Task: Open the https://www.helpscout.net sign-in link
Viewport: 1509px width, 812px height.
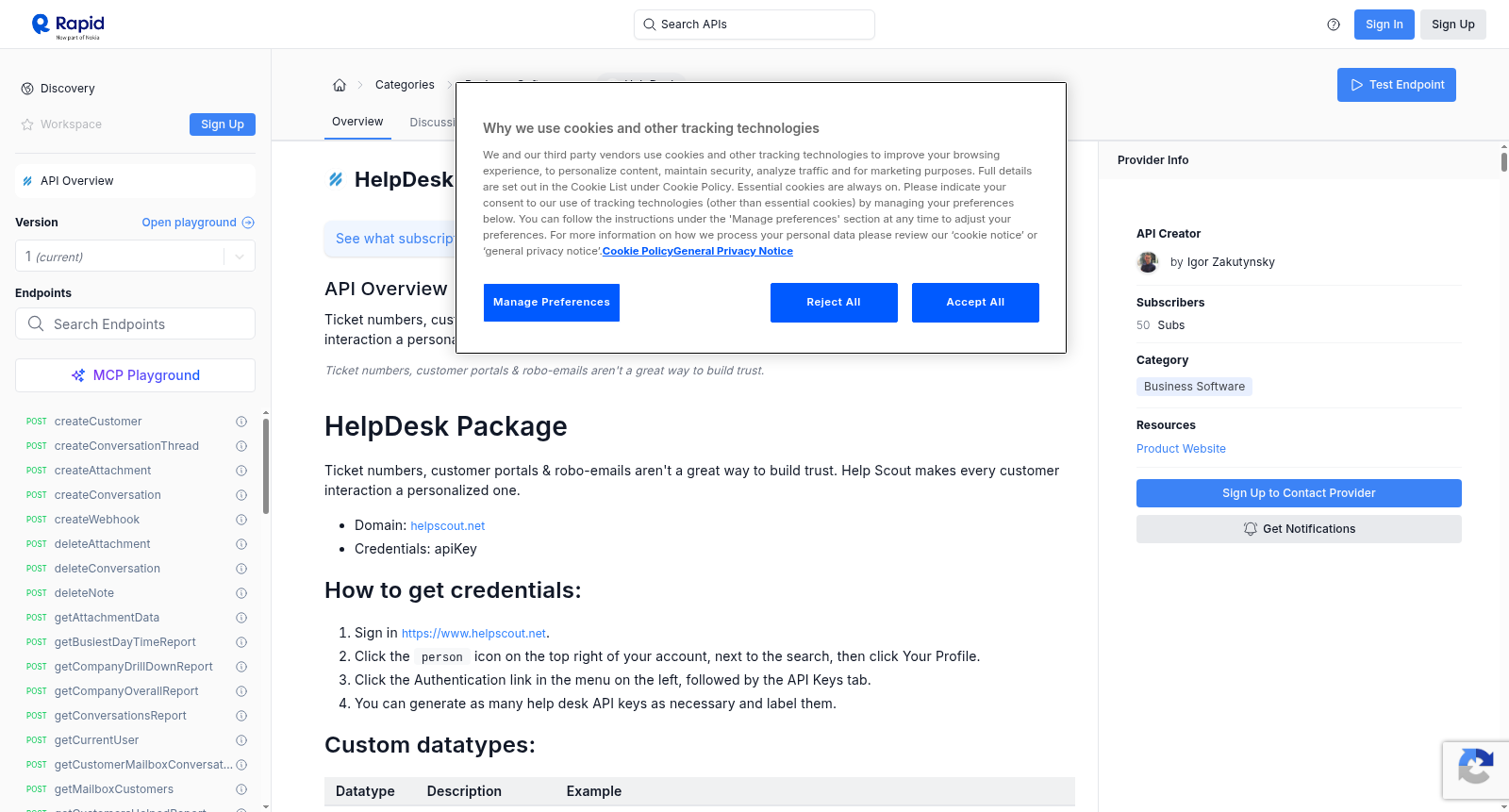Action: pyautogui.click(x=473, y=634)
